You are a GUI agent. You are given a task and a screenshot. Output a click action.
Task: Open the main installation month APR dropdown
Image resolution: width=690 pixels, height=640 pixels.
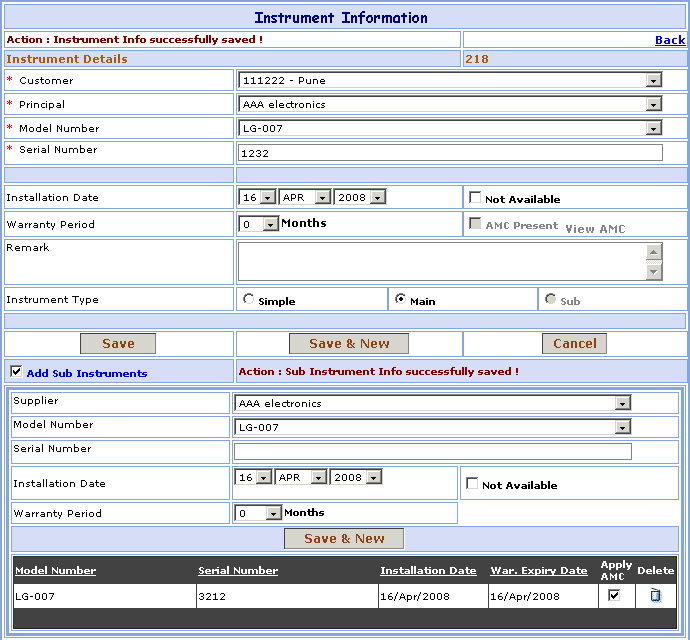(x=321, y=197)
